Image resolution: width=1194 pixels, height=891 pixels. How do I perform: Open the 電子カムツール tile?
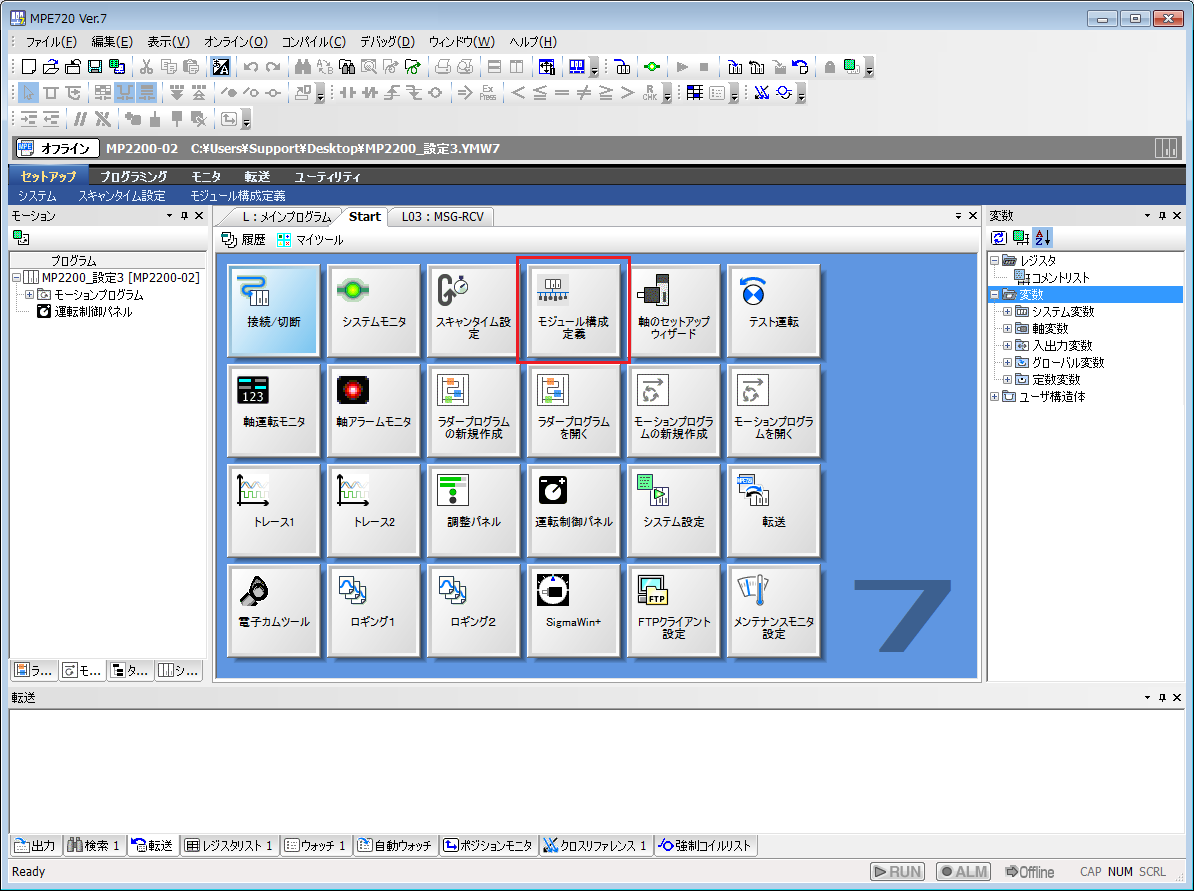273,609
